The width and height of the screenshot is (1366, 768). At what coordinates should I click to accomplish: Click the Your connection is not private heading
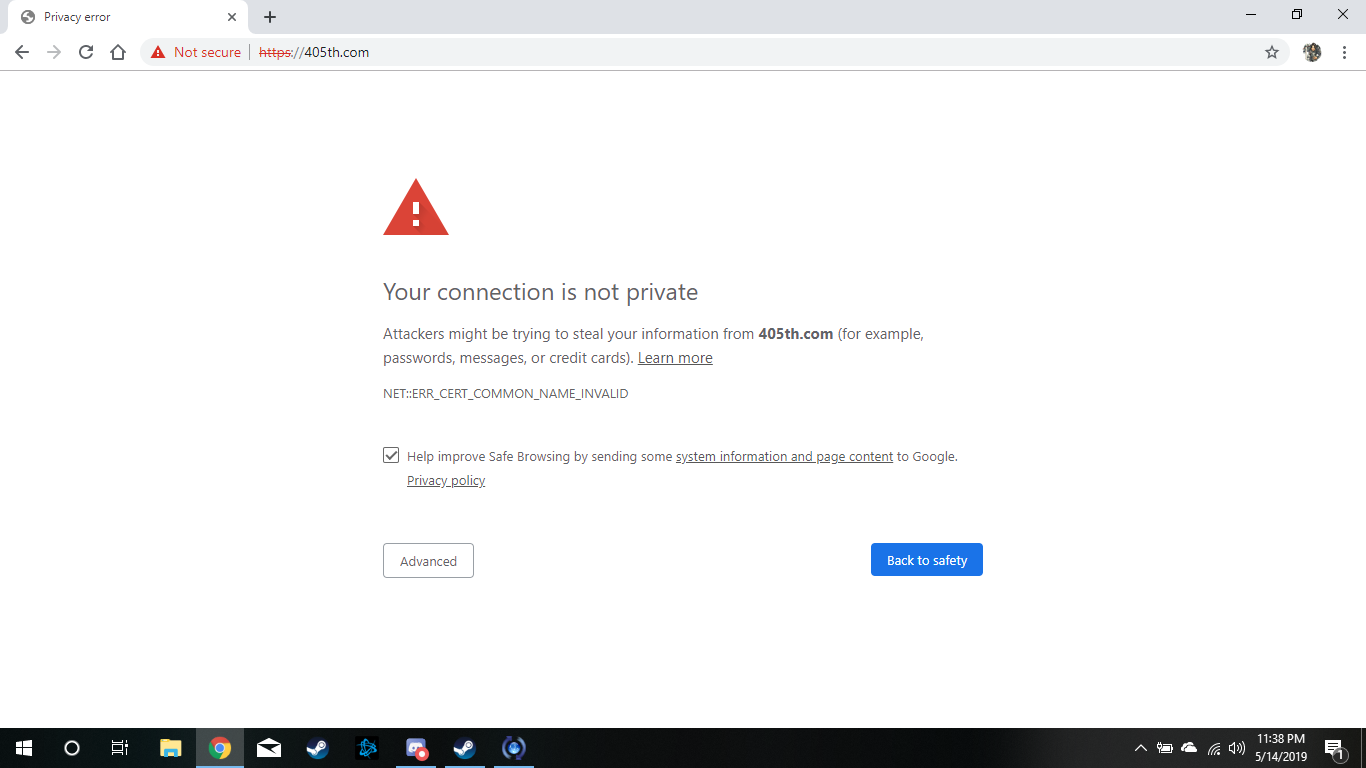[540, 292]
